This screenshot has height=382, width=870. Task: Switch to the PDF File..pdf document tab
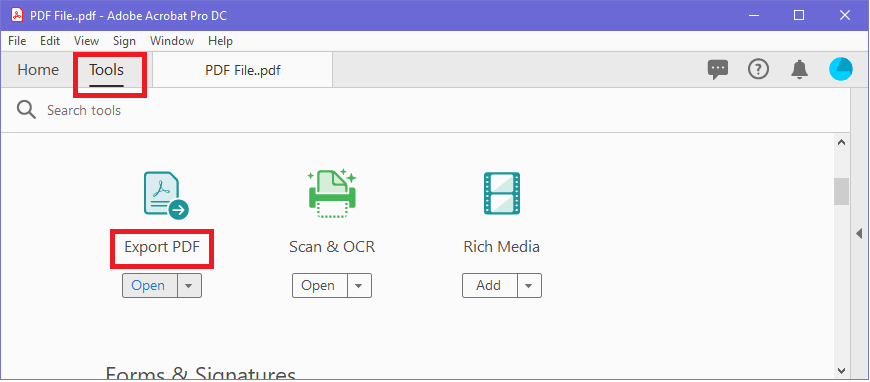coord(242,70)
